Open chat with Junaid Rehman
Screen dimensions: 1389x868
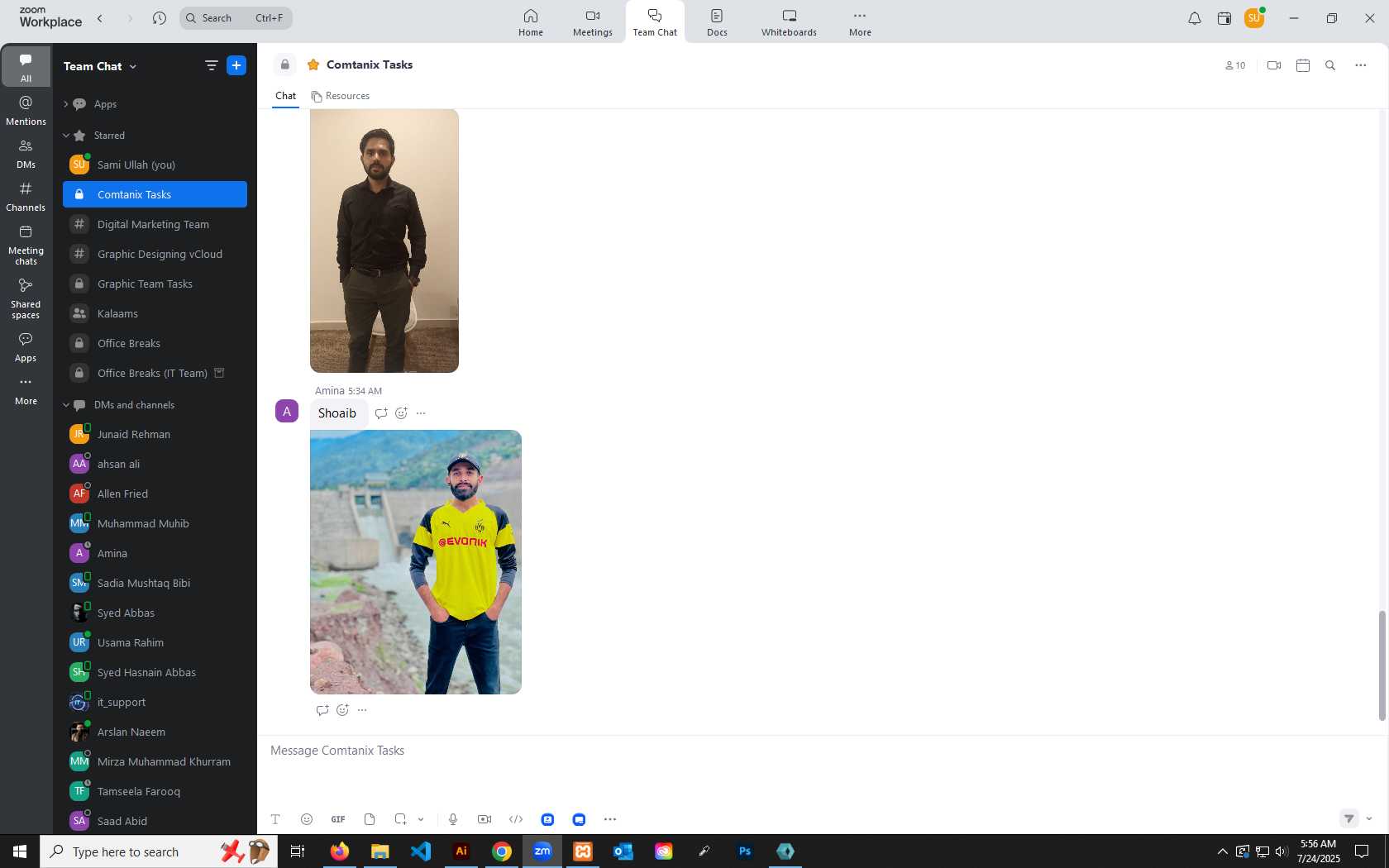click(x=155, y=434)
